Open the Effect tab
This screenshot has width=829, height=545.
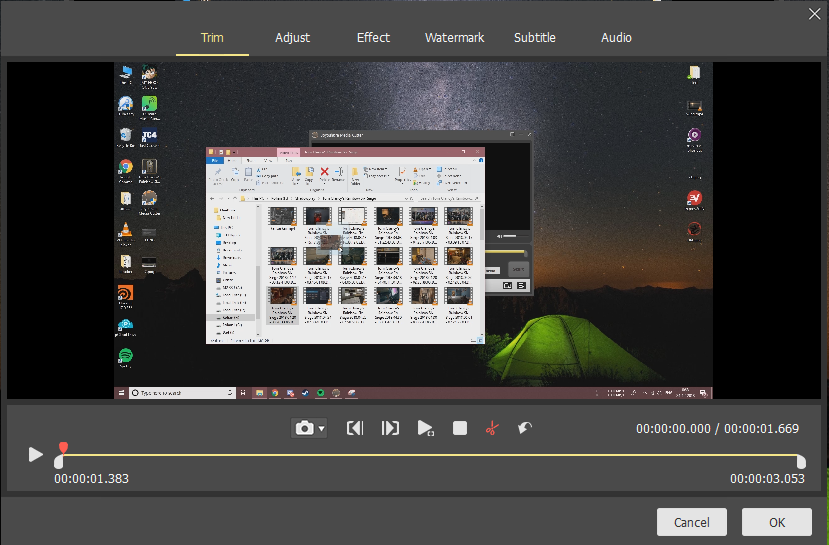pos(373,37)
